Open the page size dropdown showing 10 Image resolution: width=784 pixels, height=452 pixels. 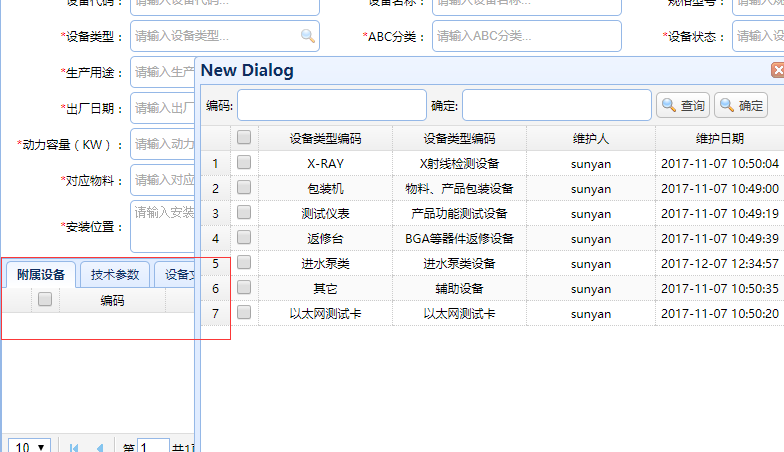tap(29, 447)
